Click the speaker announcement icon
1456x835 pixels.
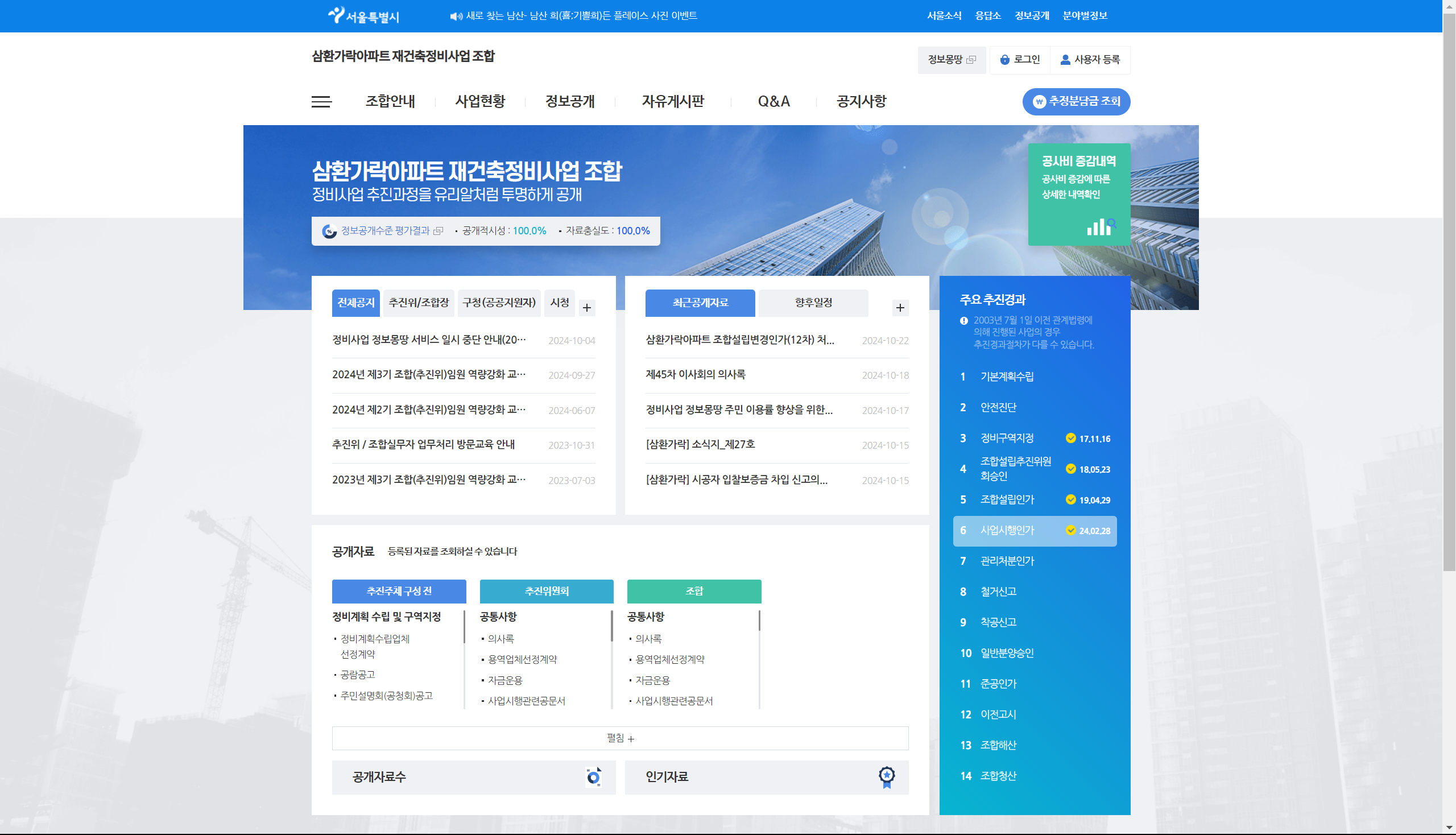456,16
